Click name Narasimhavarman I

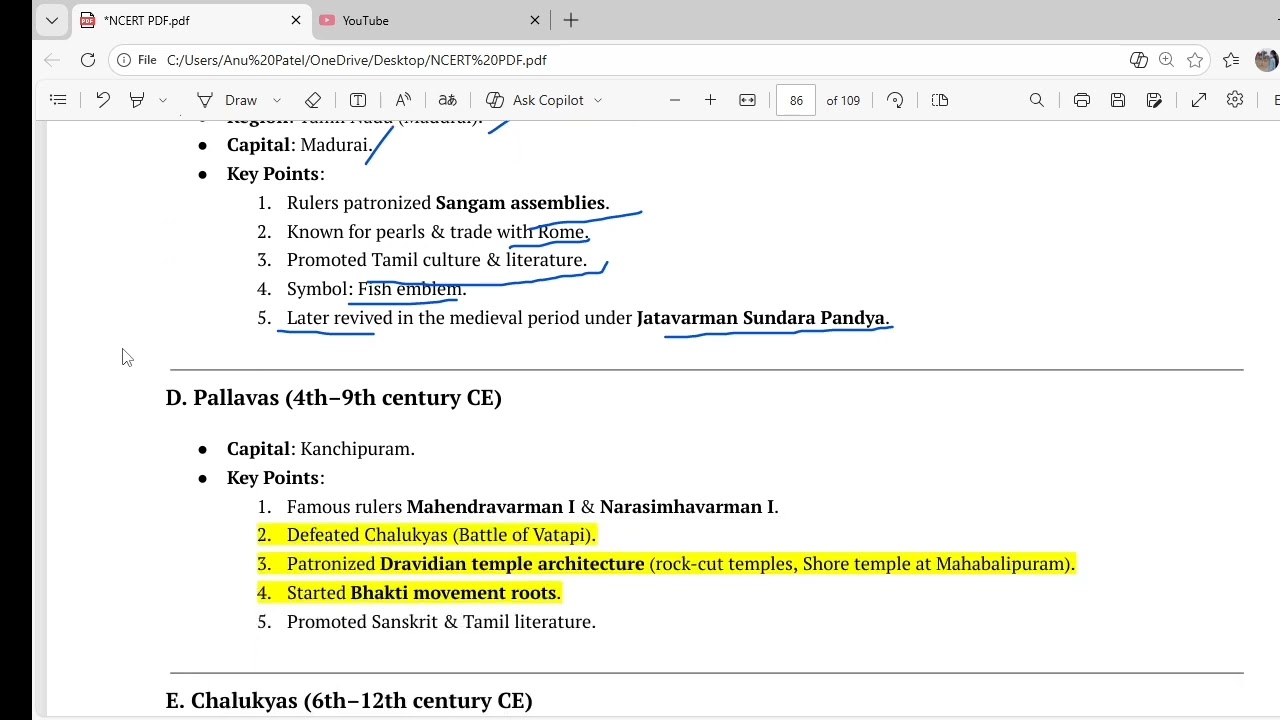coord(687,507)
